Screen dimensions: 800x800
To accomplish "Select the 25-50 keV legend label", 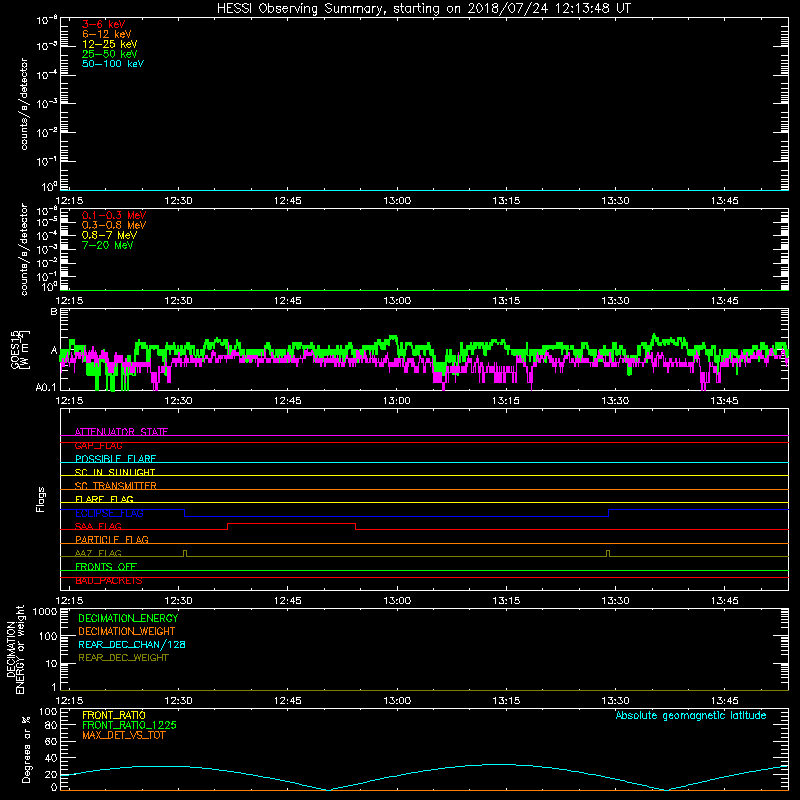I will (109, 54).
